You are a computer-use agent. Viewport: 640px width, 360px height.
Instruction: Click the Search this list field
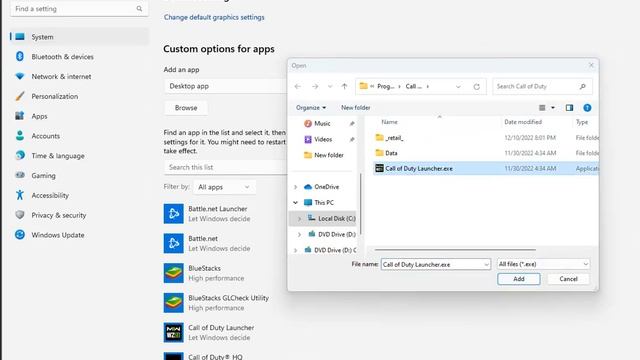226,167
